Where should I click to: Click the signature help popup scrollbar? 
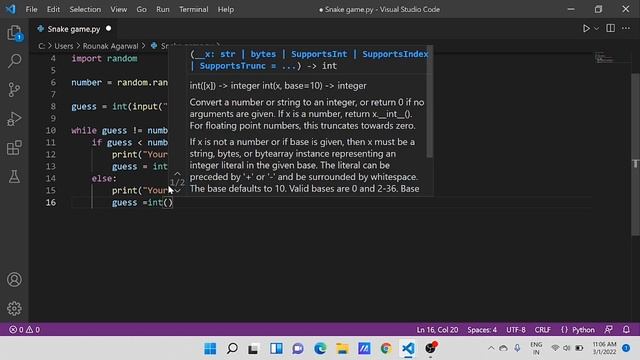click(x=429, y=102)
